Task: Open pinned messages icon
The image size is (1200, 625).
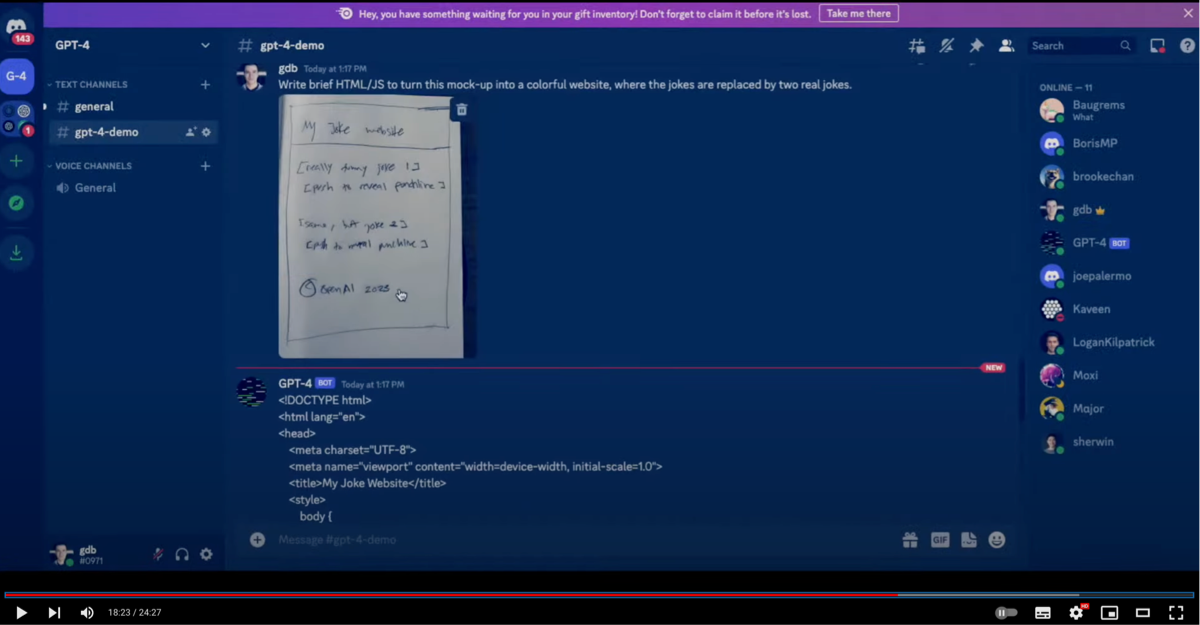Action: coord(976,46)
